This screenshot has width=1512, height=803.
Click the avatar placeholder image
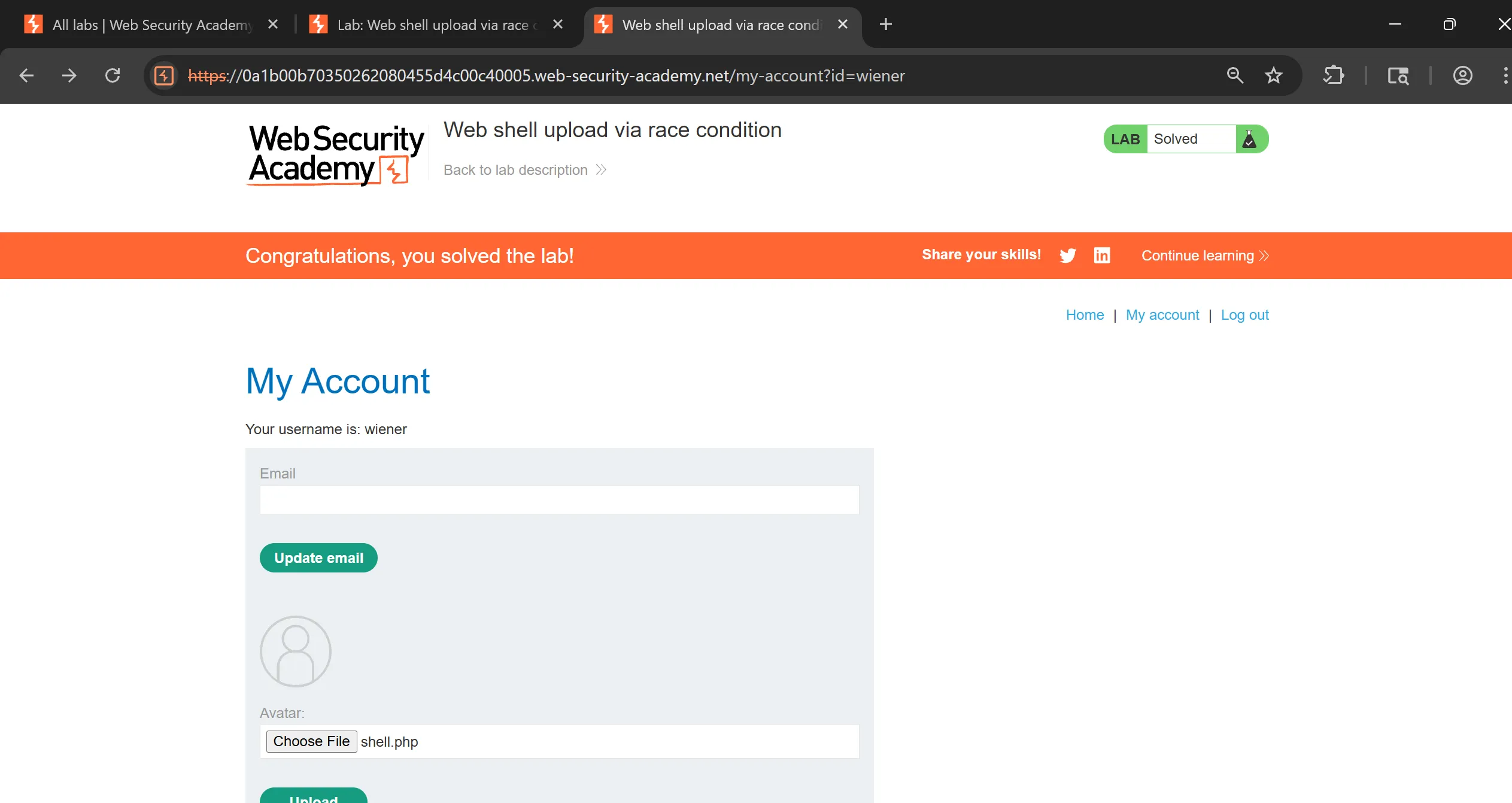pyautogui.click(x=296, y=652)
